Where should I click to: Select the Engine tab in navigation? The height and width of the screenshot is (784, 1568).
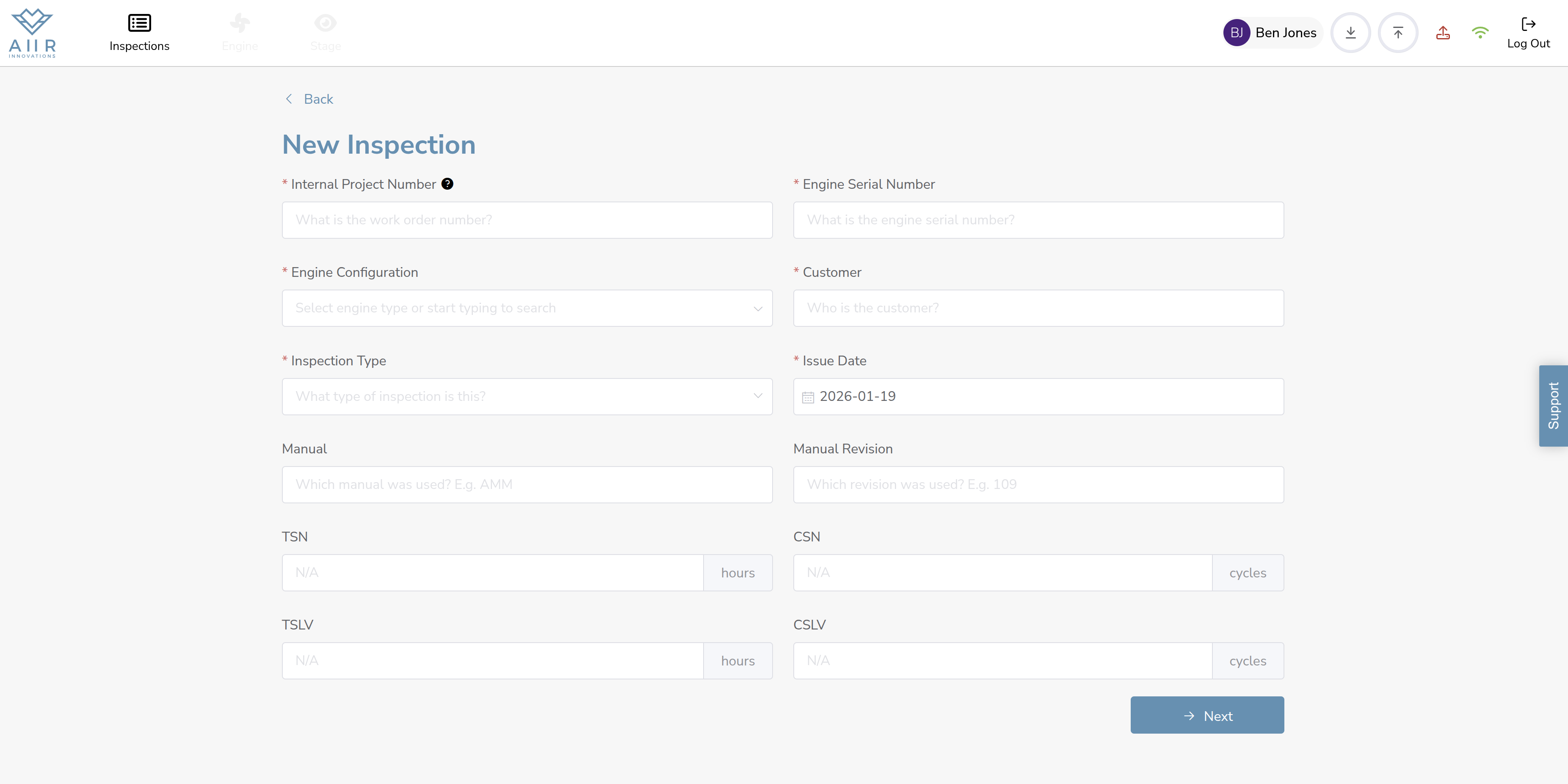coord(240,33)
